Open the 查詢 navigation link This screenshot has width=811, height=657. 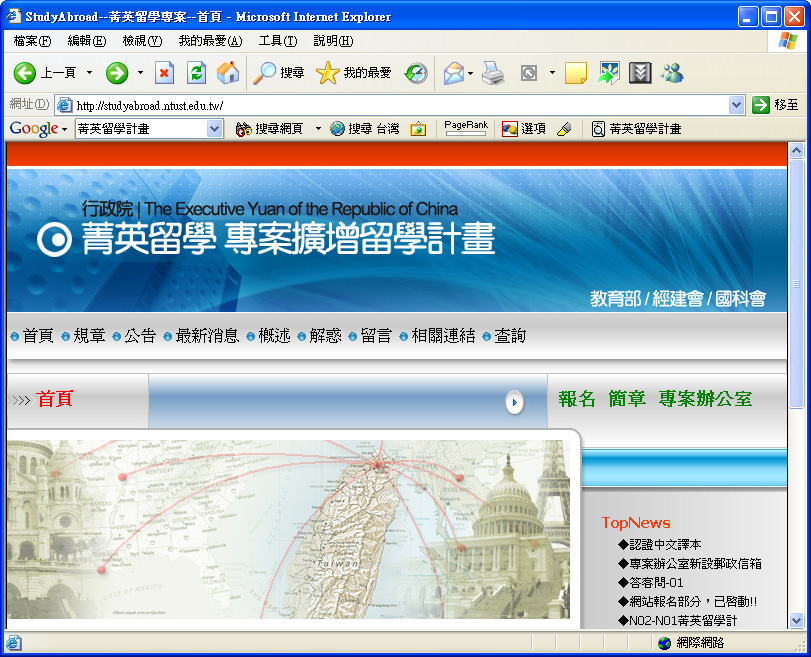click(x=510, y=336)
